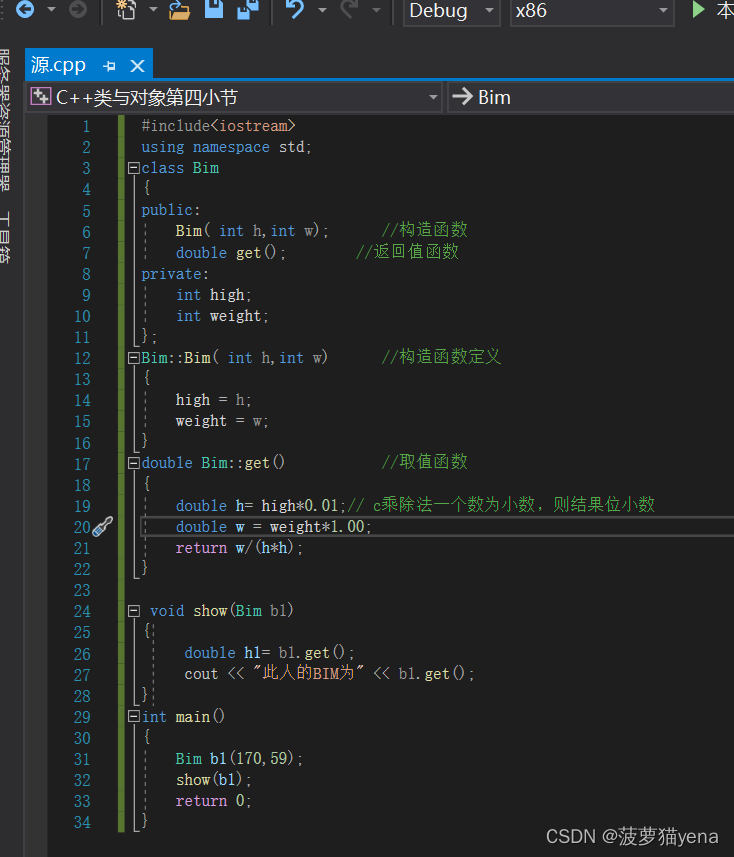Screen dimensions: 734x857
Task: Click the comment //构造函数定义
Action: [x=441, y=356]
